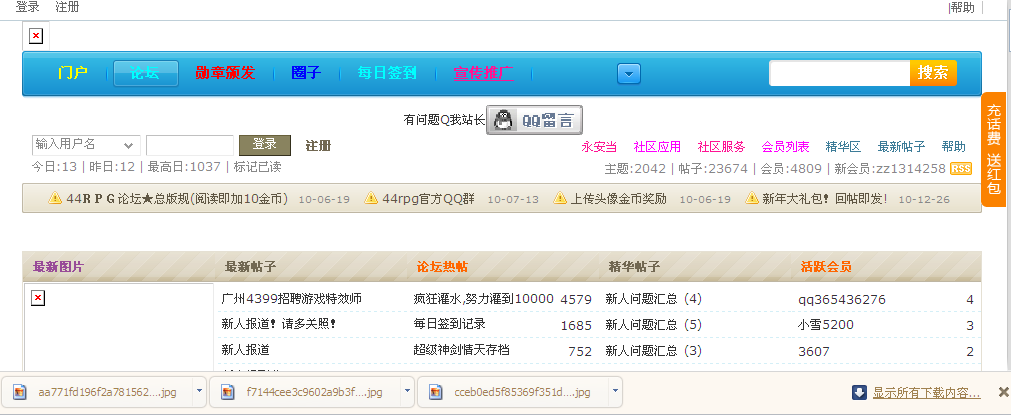This screenshot has width=1011, height=415.
Task: Open 勋章颁发 navigation item
Action: pos(225,73)
